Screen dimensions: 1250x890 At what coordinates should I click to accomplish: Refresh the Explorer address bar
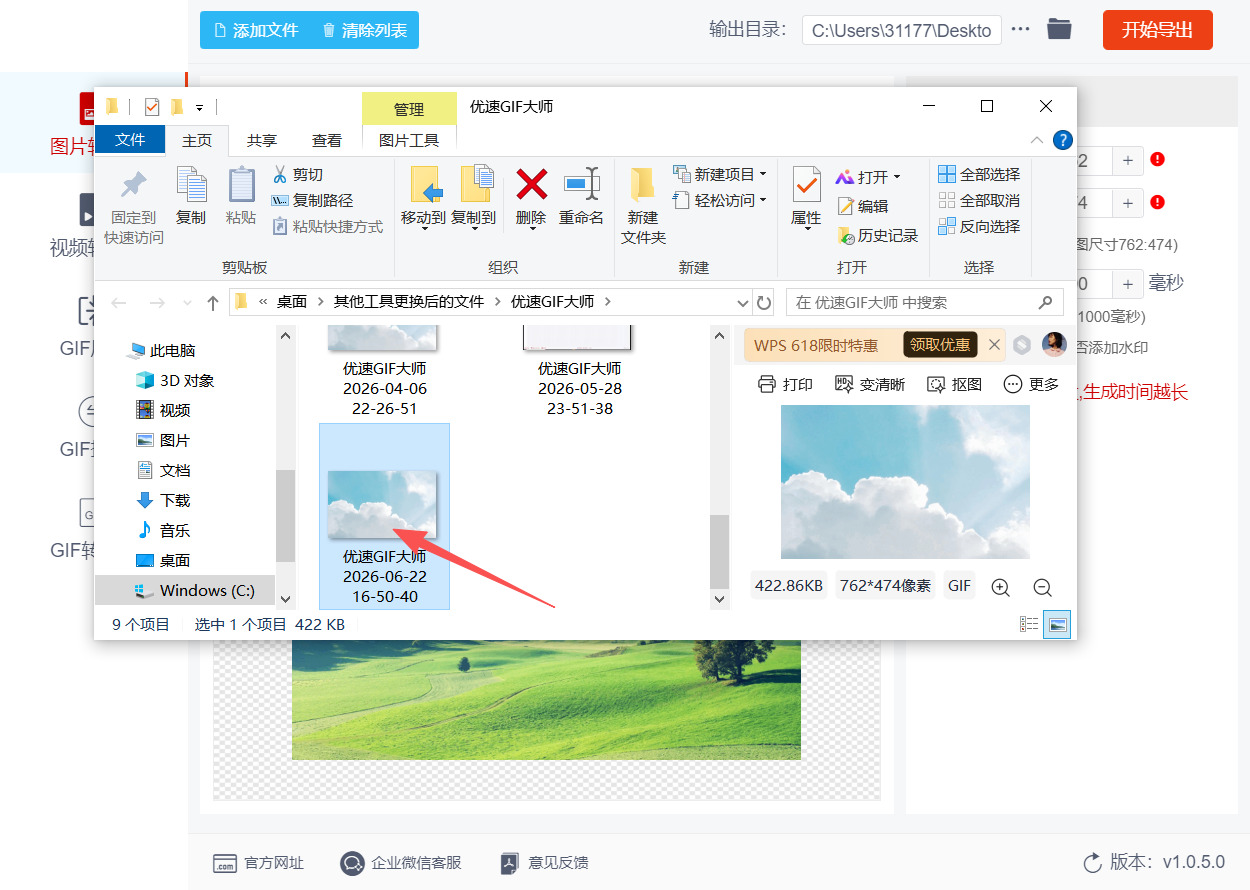pyautogui.click(x=764, y=302)
